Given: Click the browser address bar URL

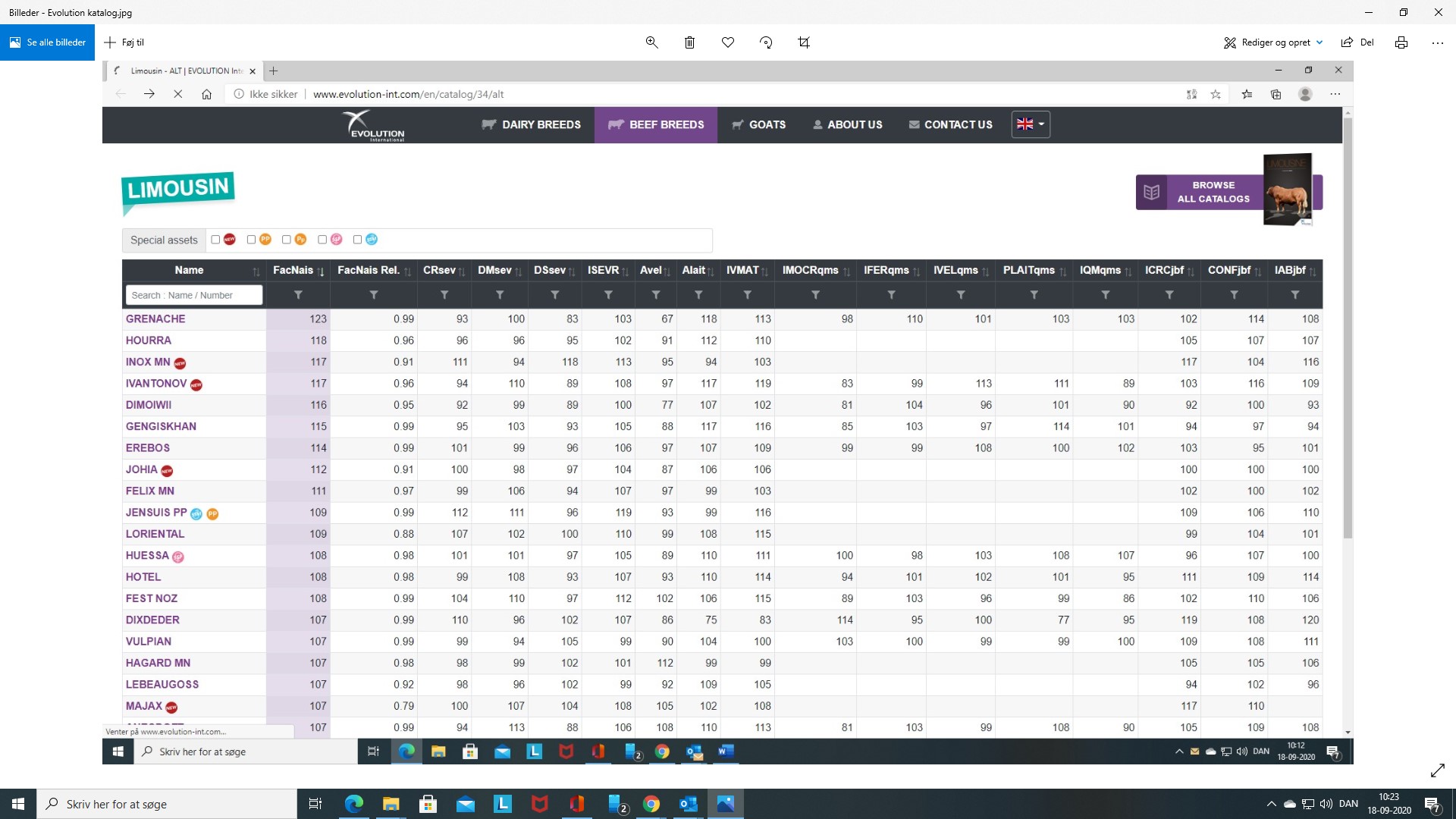Looking at the screenshot, I should tap(408, 94).
